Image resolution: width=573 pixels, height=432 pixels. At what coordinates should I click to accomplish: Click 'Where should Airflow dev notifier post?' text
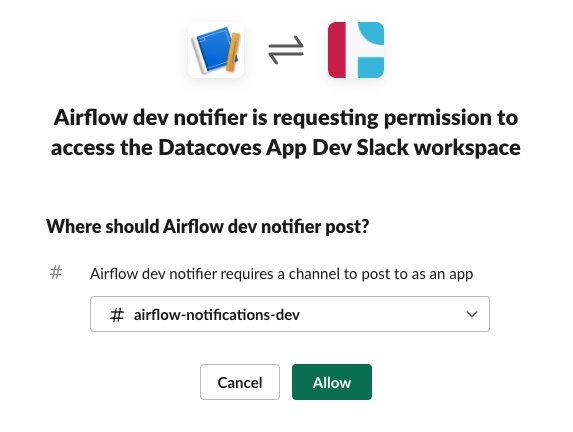tap(208, 226)
